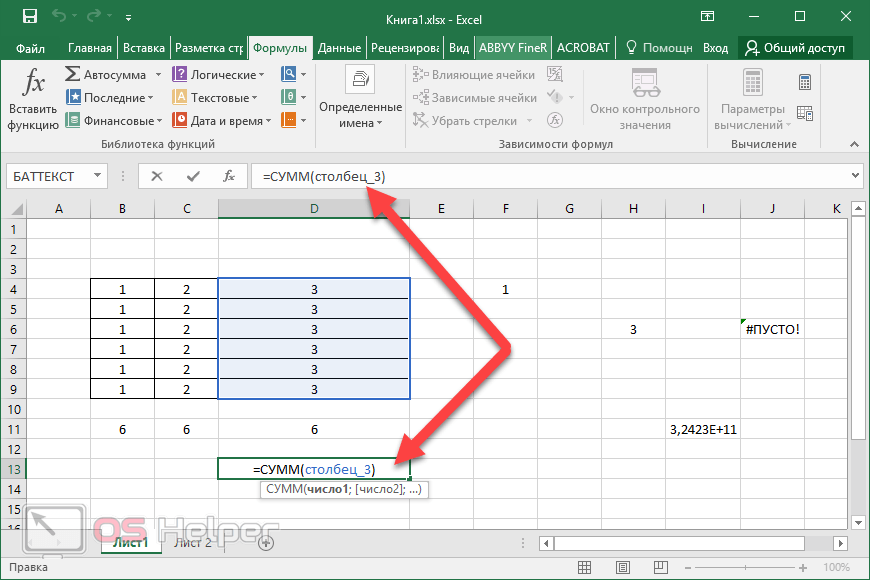Image resolution: width=870 pixels, height=580 pixels.
Task: Open the Данные ribbon tab
Action: tap(339, 47)
